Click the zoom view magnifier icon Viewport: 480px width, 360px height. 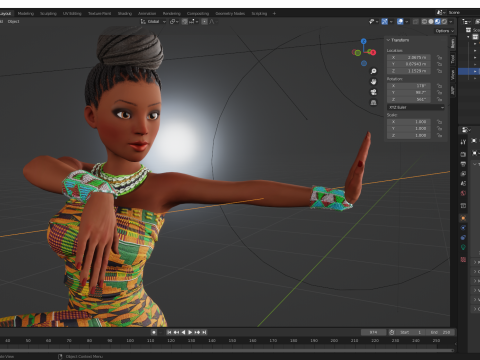pyautogui.click(x=374, y=71)
